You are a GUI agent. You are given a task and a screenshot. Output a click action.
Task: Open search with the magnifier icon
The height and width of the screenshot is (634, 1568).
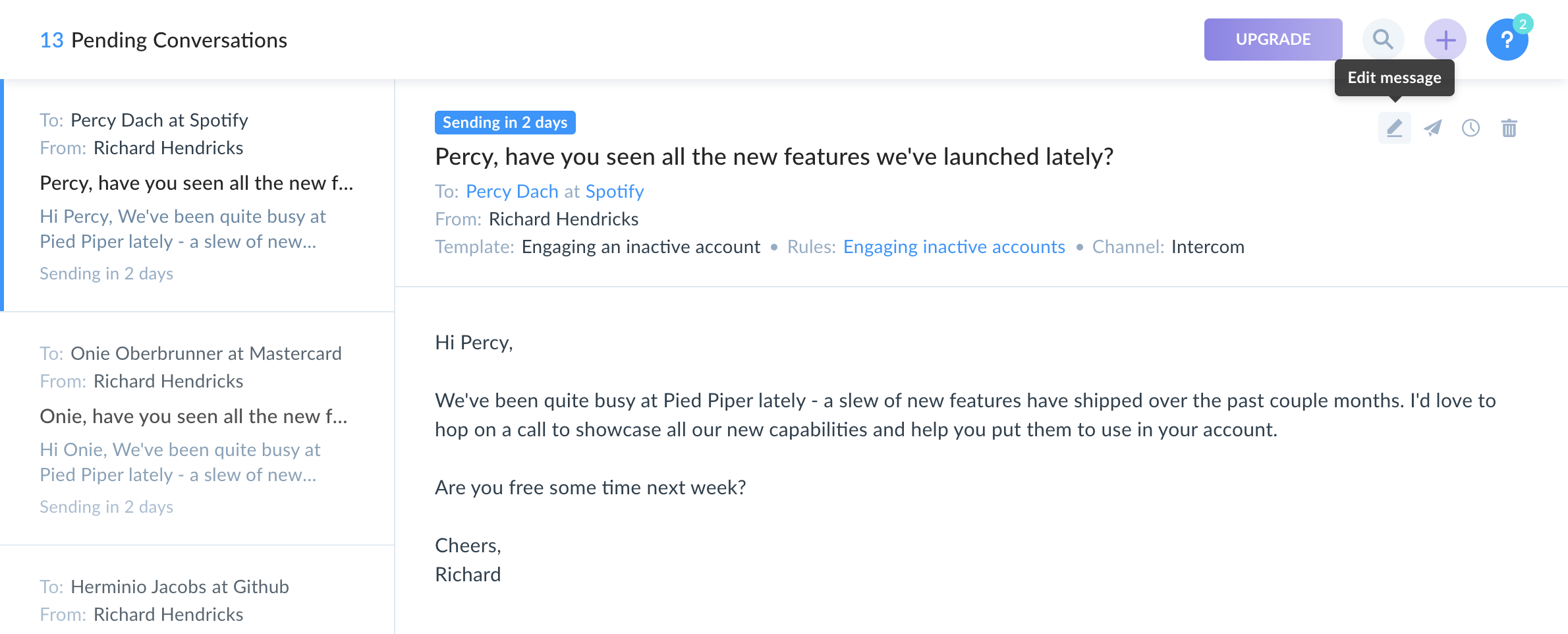[1383, 40]
